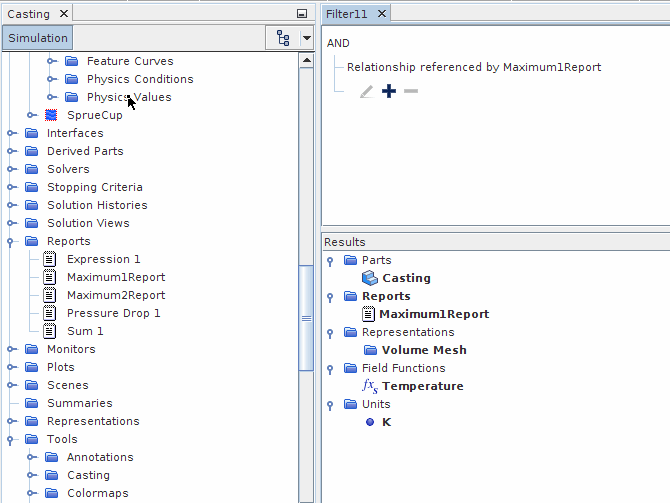Click the Volume Mesh folder icon
This screenshot has width=670, height=503.
pos(370,350)
